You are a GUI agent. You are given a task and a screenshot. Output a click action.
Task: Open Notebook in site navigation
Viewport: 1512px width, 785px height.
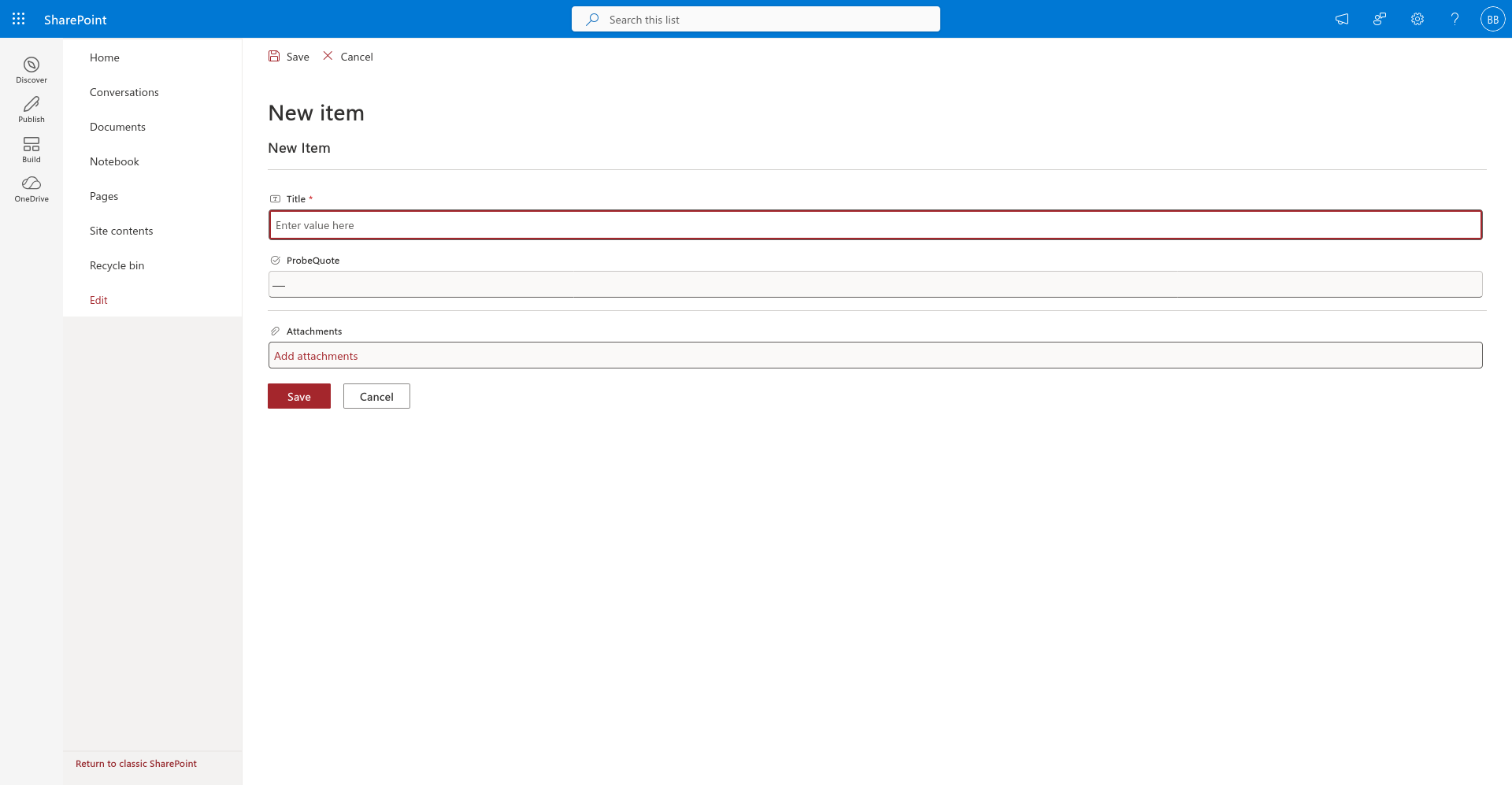114,161
